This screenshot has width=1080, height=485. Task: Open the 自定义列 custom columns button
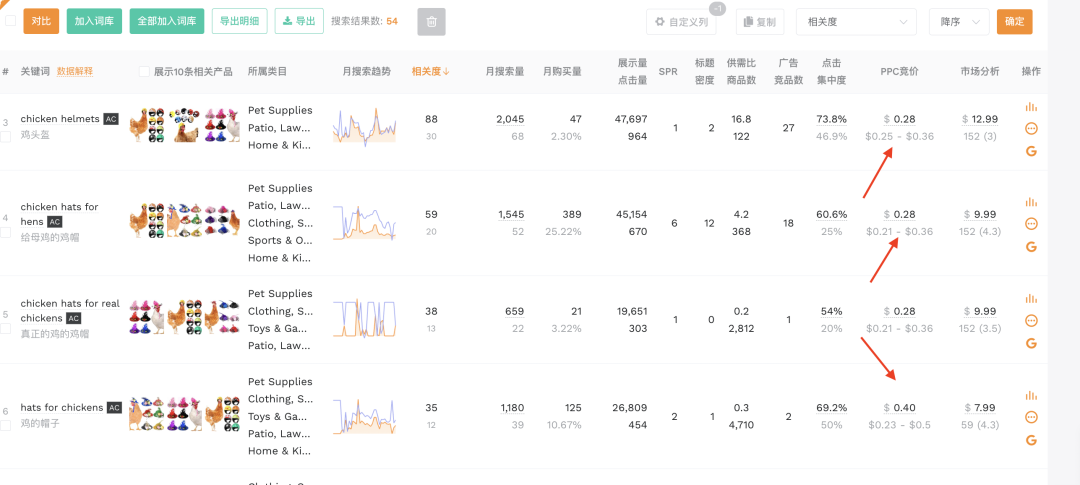681,22
